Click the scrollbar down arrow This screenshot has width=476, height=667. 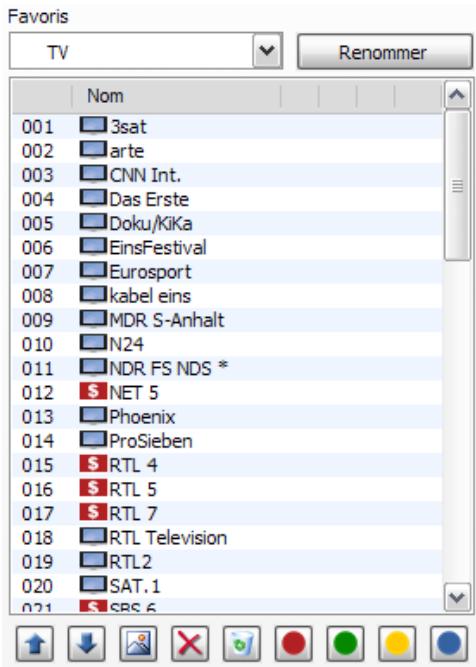tap(457, 597)
